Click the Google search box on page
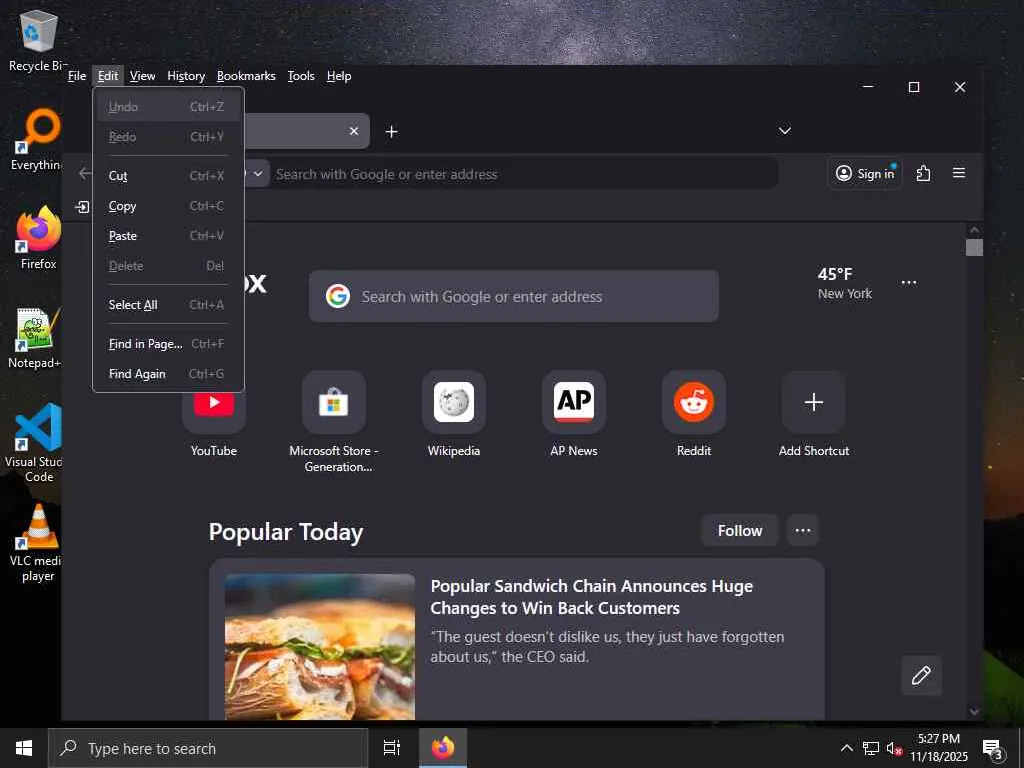Viewport: 1024px width, 768px height. pyautogui.click(x=514, y=296)
